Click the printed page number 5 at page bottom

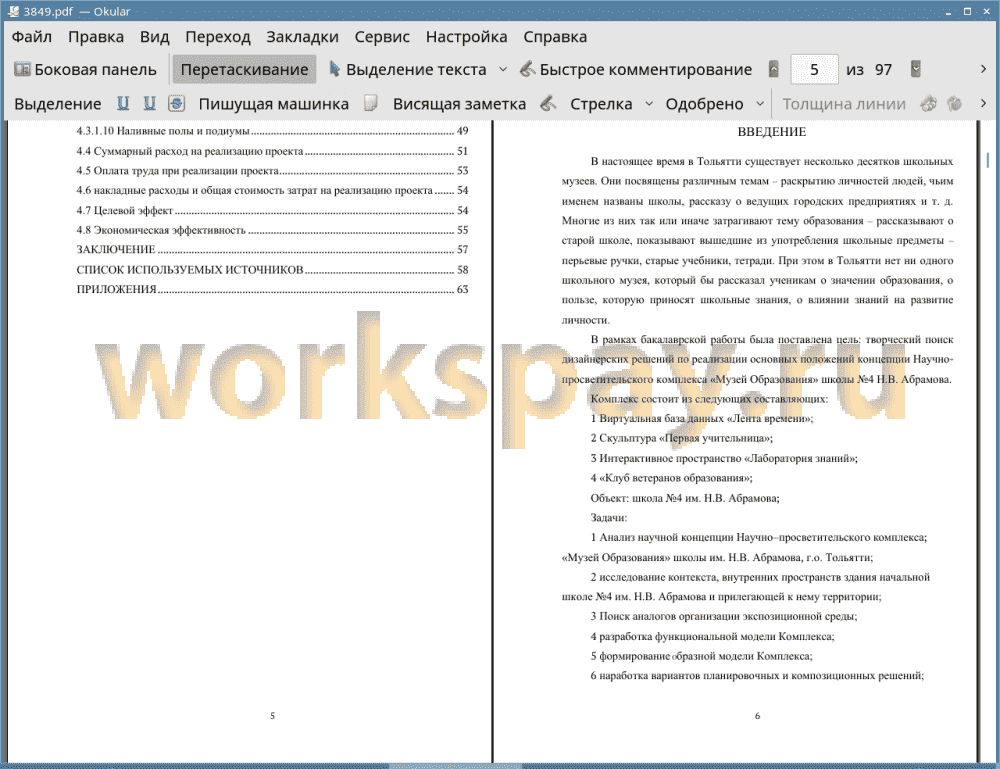(x=272, y=716)
